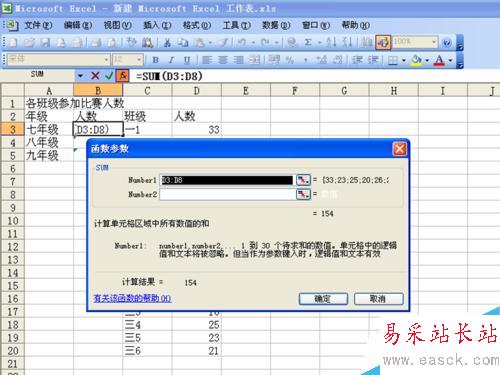Open the 文件 (File) menu
This screenshot has height=375, width=500.
tap(38, 25)
